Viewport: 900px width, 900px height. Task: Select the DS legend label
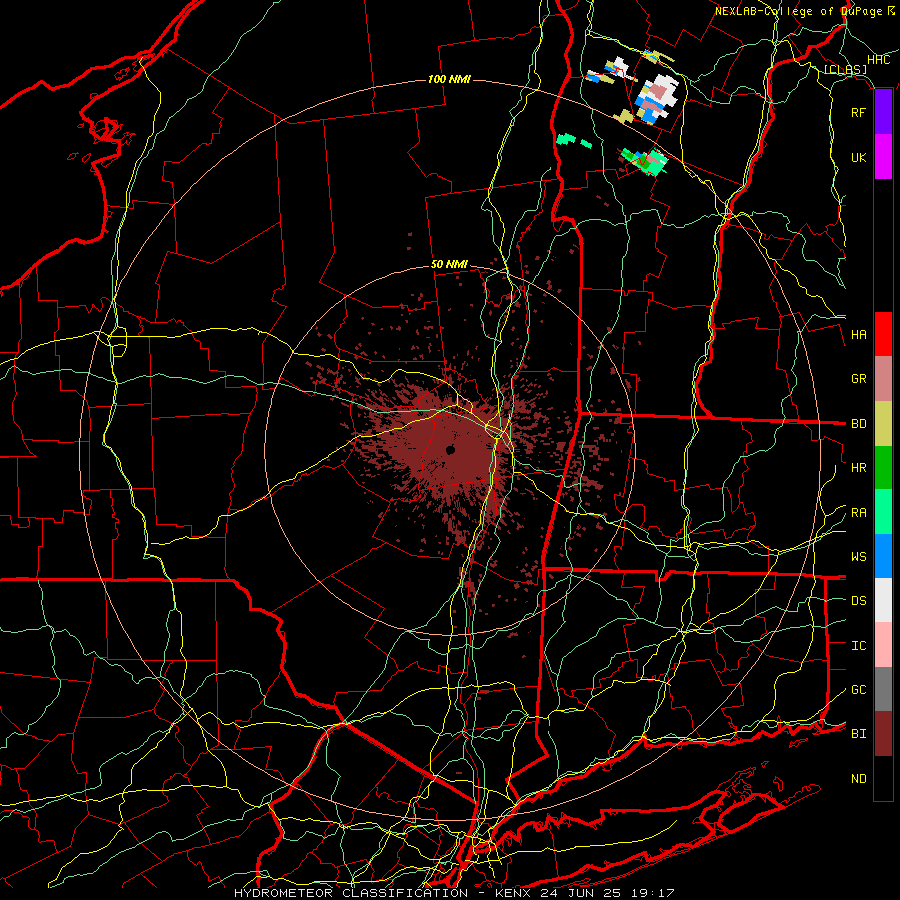click(x=858, y=601)
